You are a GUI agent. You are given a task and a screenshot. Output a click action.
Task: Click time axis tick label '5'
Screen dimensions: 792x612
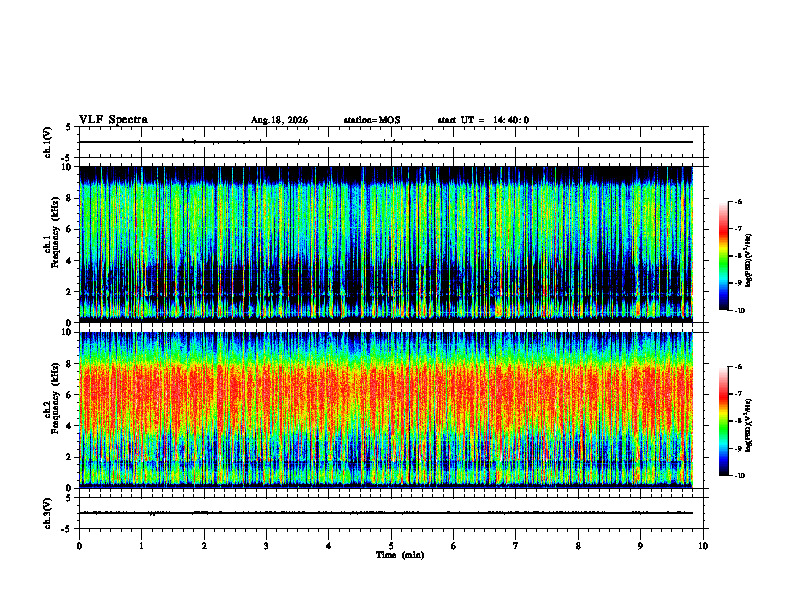391,546
